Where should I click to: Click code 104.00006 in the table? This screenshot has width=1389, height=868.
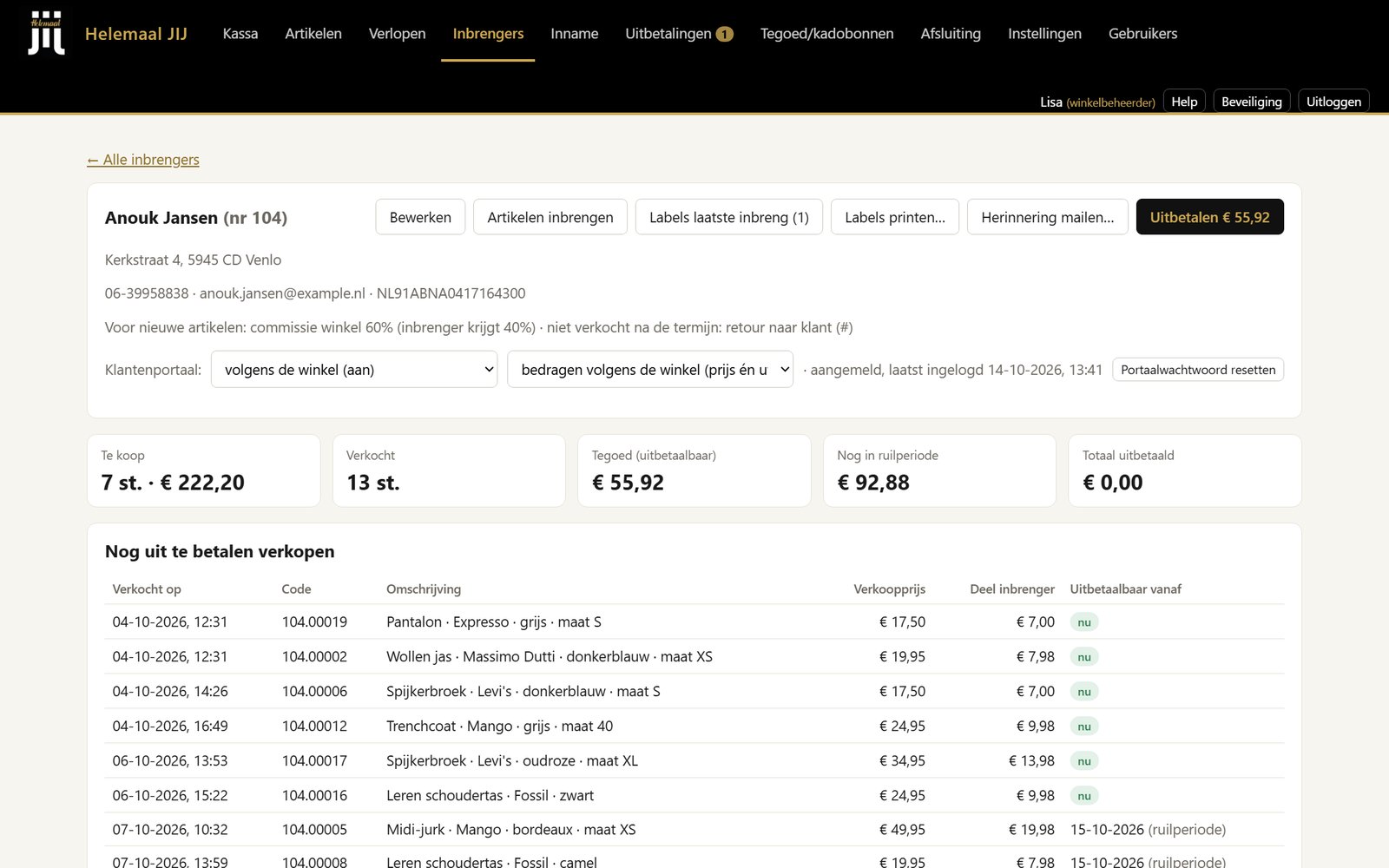coord(314,691)
